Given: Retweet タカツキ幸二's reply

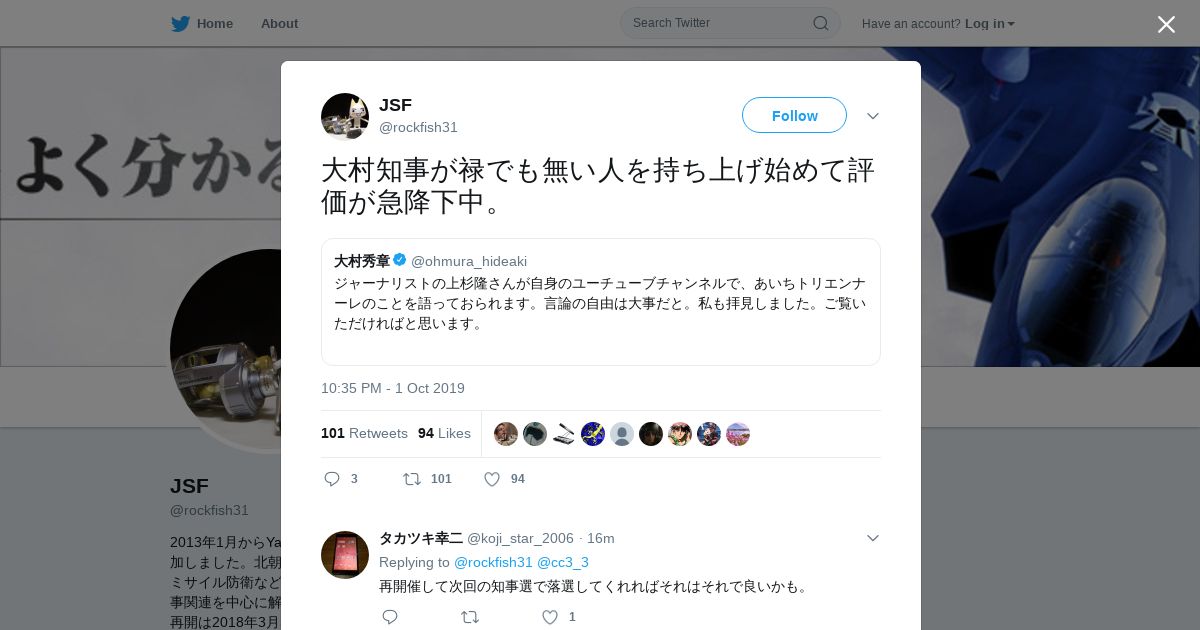Looking at the screenshot, I should point(470,617).
